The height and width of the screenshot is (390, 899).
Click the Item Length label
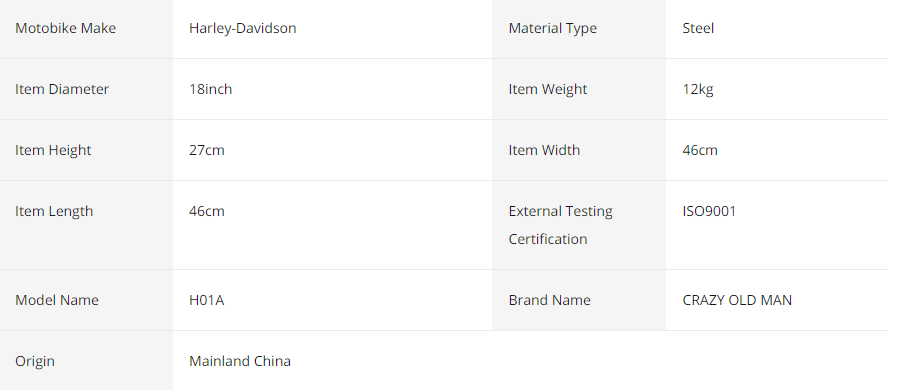click(x=54, y=211)
